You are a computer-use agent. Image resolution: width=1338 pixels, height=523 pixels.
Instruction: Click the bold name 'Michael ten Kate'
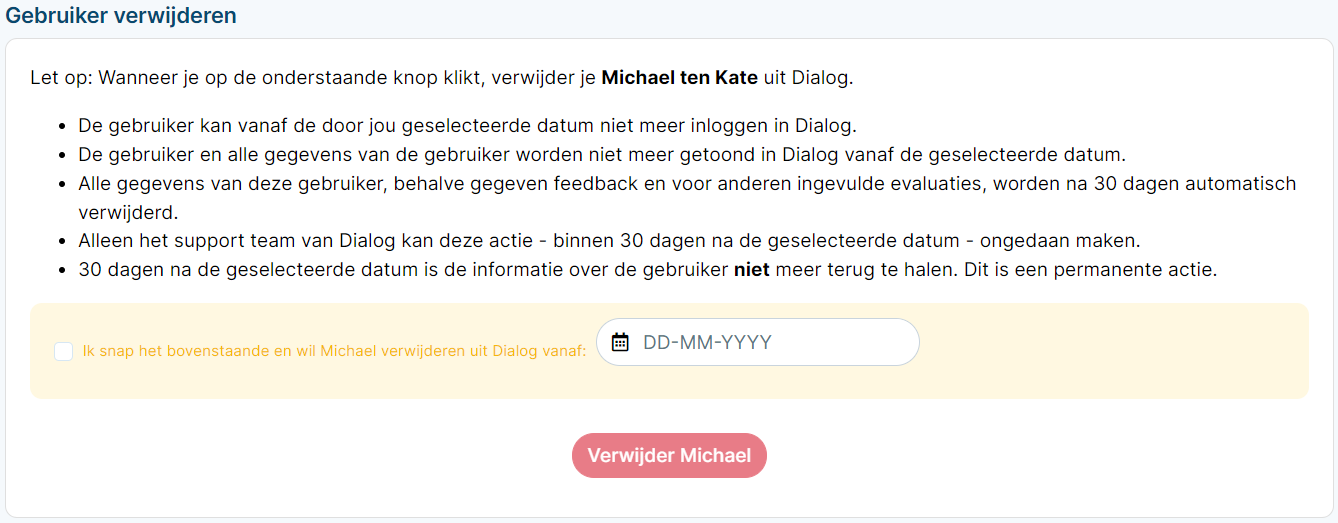[x=679, y=78]
